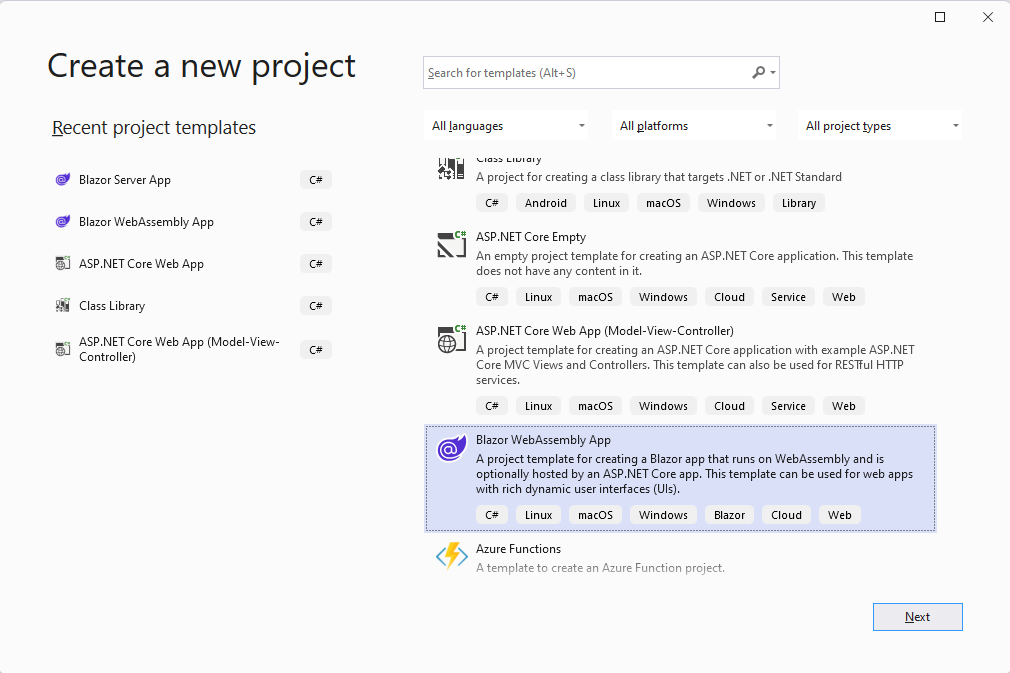Click the MVC template icon in the template list

coord(452,339)
